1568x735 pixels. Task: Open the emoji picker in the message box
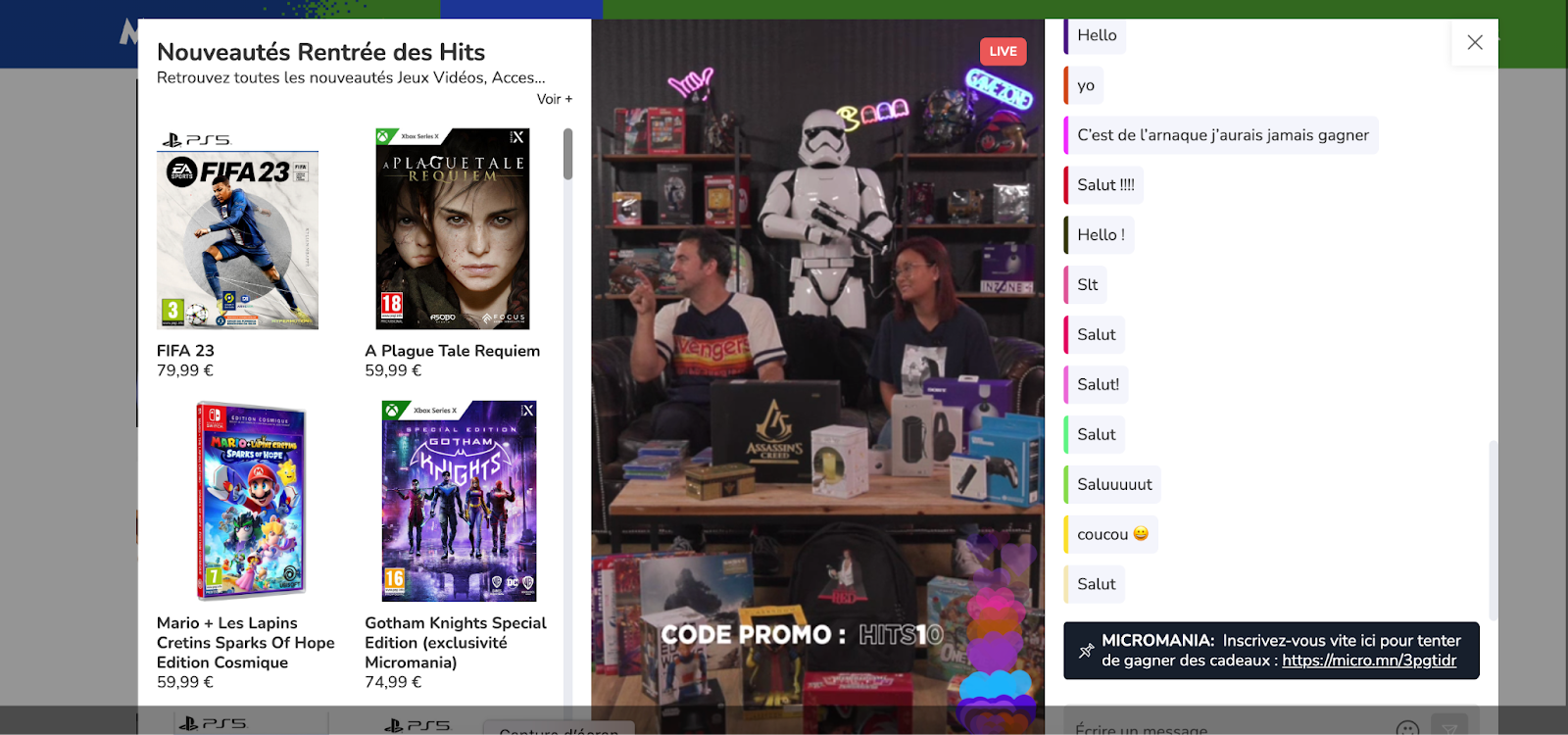tap(1407, 729)
